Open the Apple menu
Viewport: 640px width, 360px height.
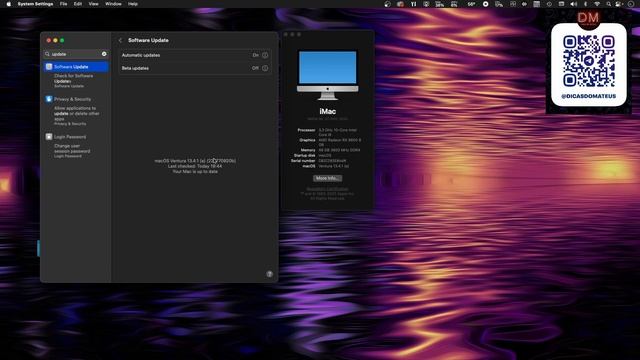9,4
